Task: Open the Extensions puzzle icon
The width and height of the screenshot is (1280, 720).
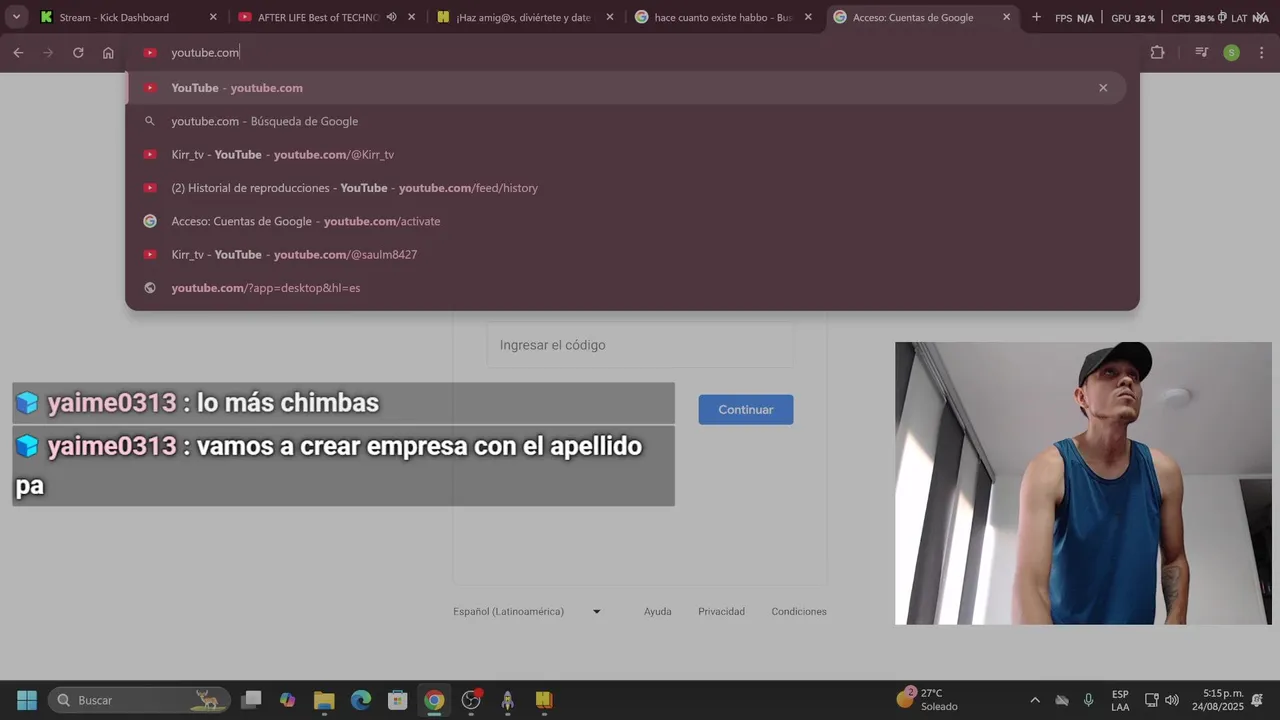Action: [1157, 53]
